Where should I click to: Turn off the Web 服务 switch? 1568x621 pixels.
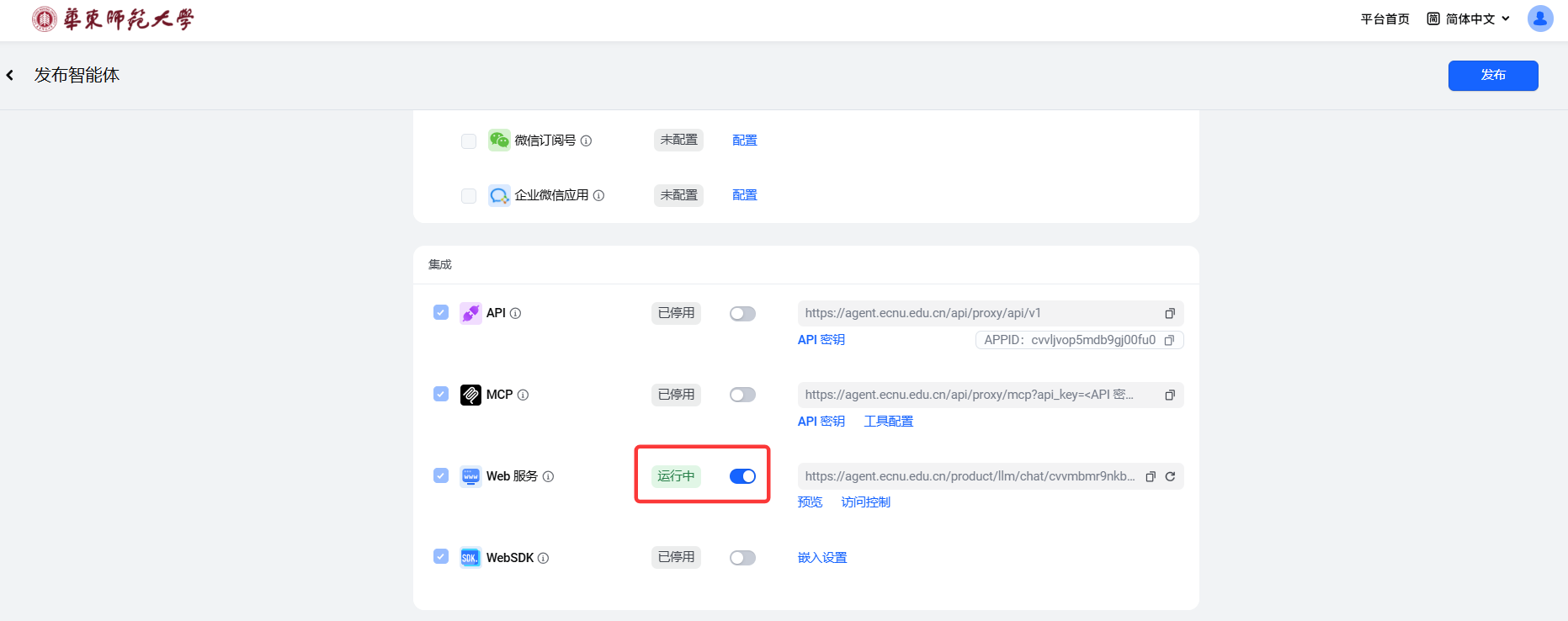pyautogui.click(x=742, y=476)
